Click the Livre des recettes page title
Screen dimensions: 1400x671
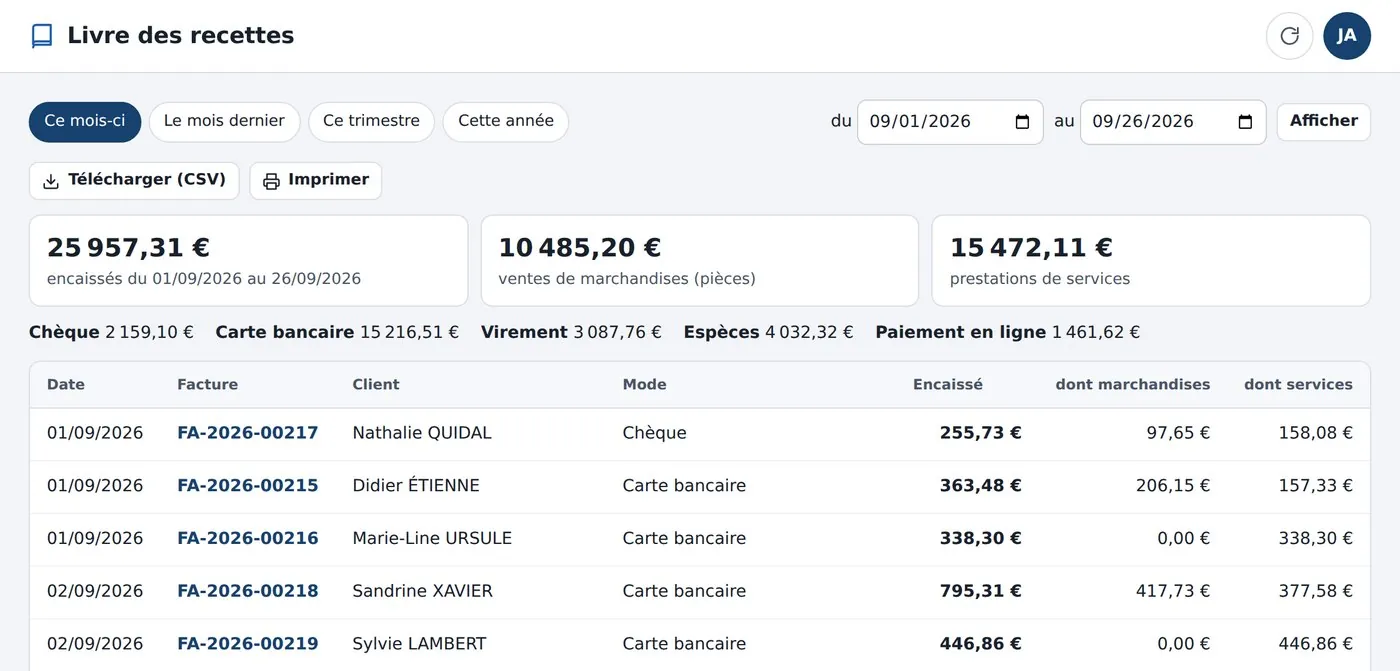coord(181,36)
